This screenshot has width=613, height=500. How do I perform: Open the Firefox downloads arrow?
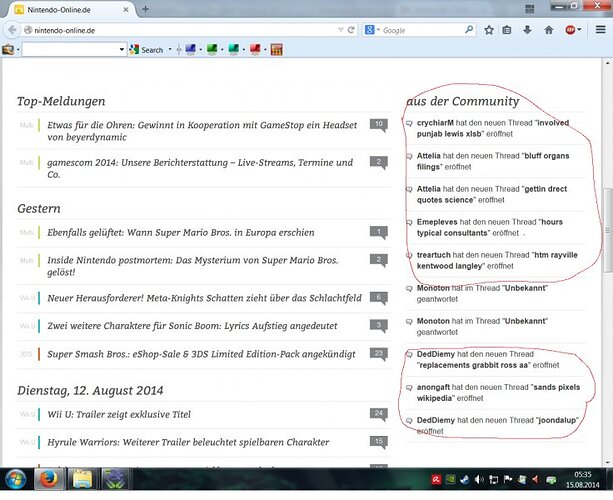click(528, 30)
